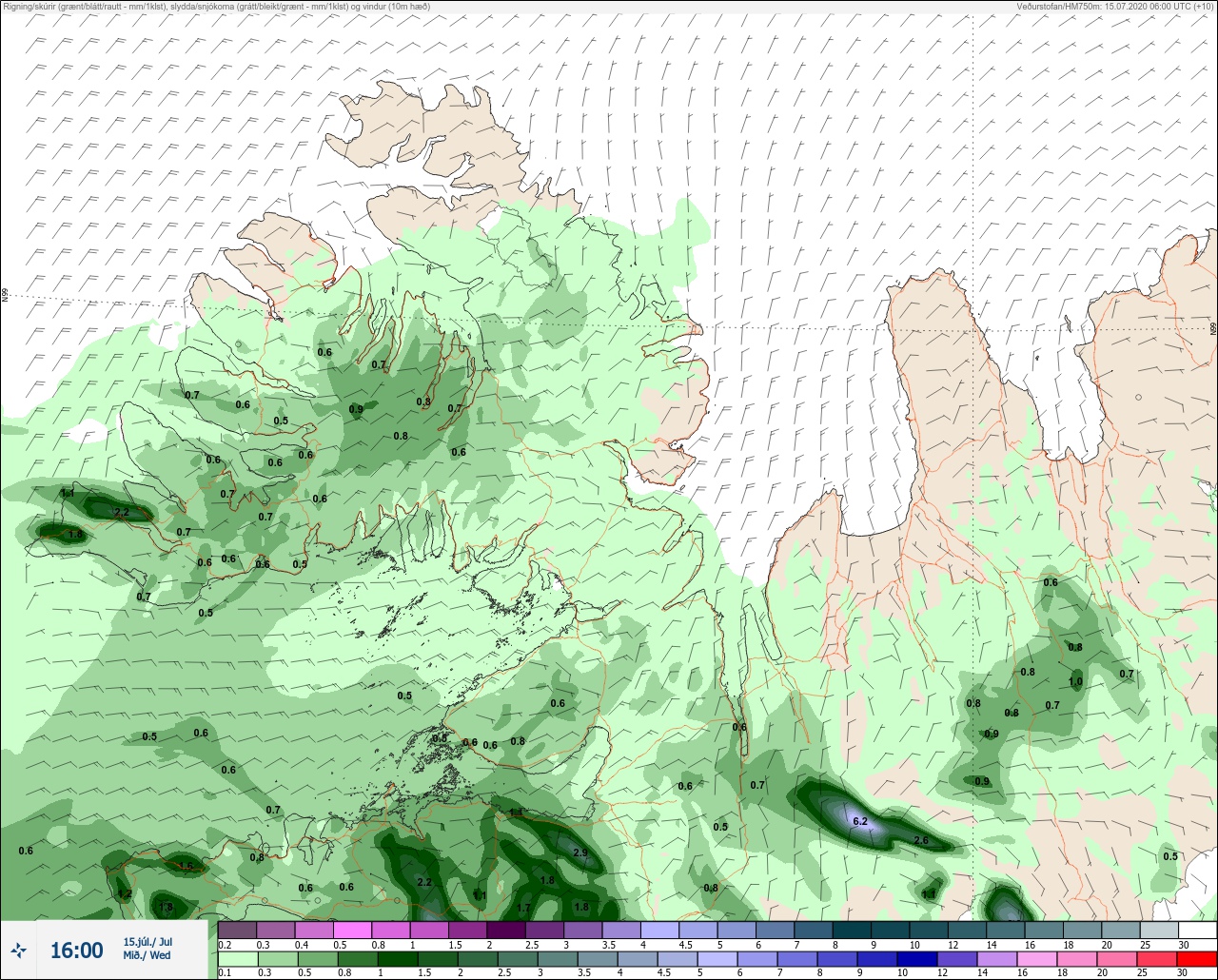Click the Veðurstofan logo icon beside 16:00

[19, 950]
